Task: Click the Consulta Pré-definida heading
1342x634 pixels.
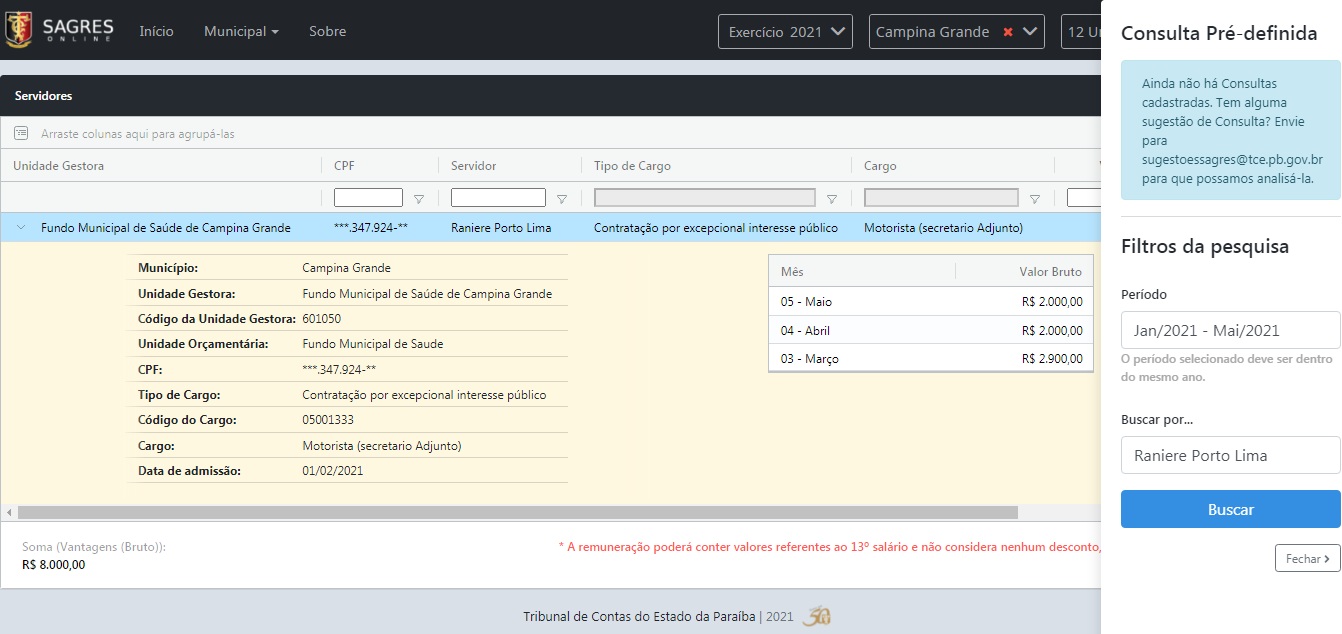Action: (x=1219, y=33)
